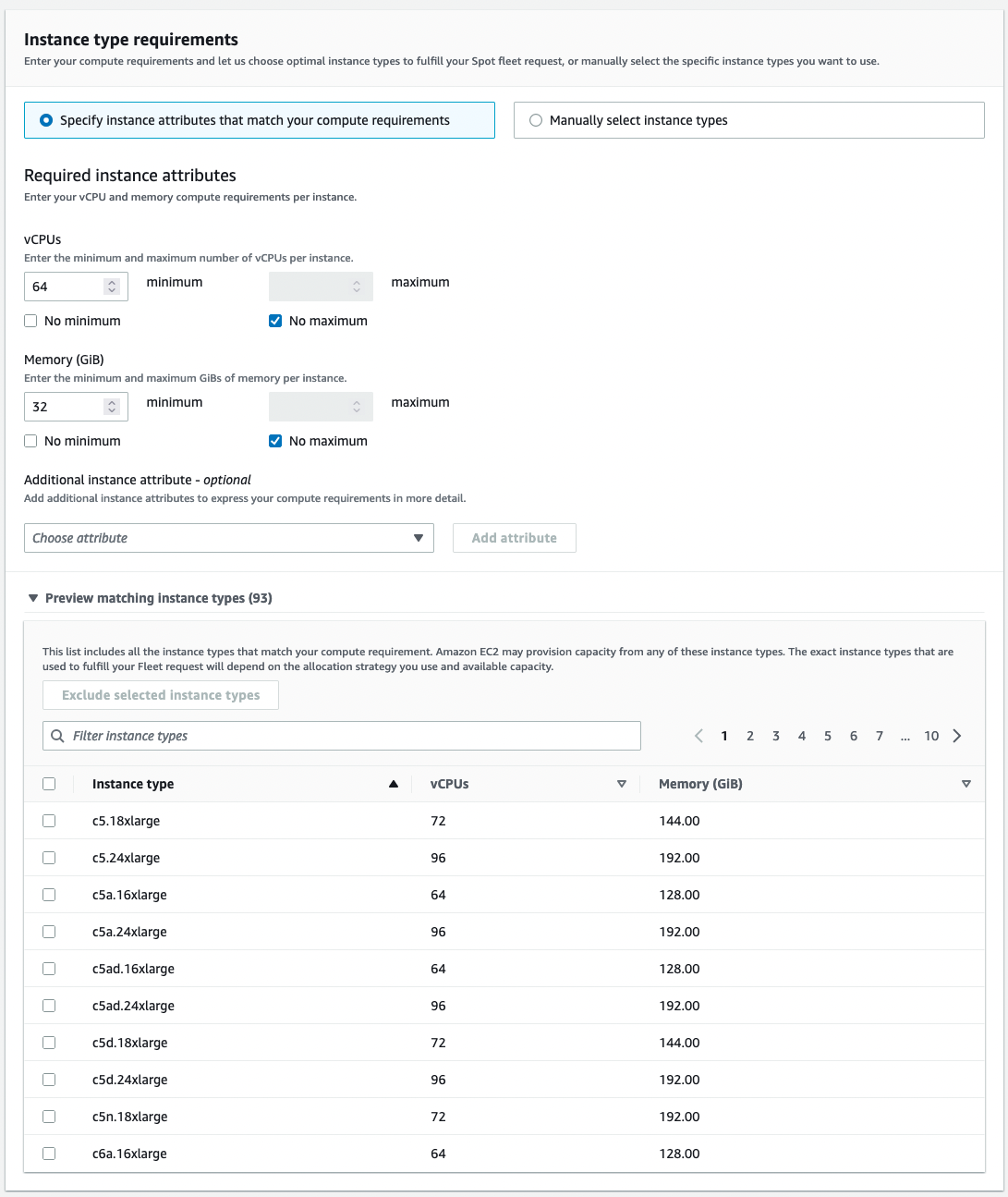Click the left pagination chevron
This screenshot has width=1008, height=1197.
click(x=698, y=736)
